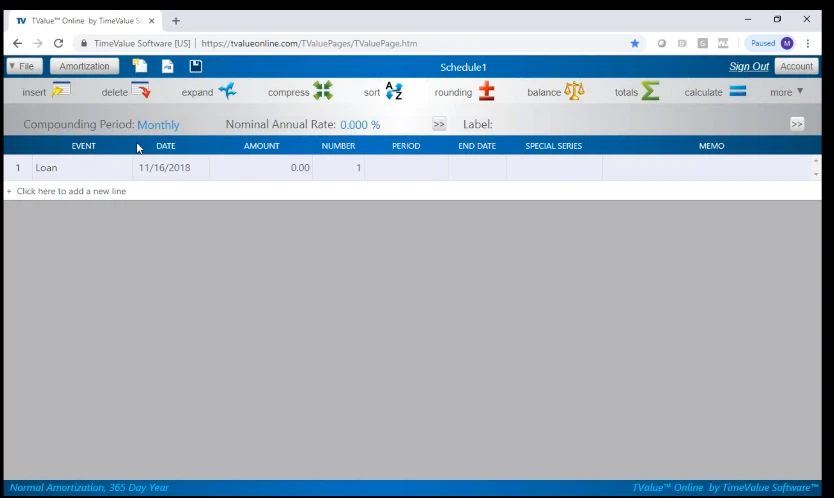Click the DATE column header

pyautogui.click(x=165, y=146)
